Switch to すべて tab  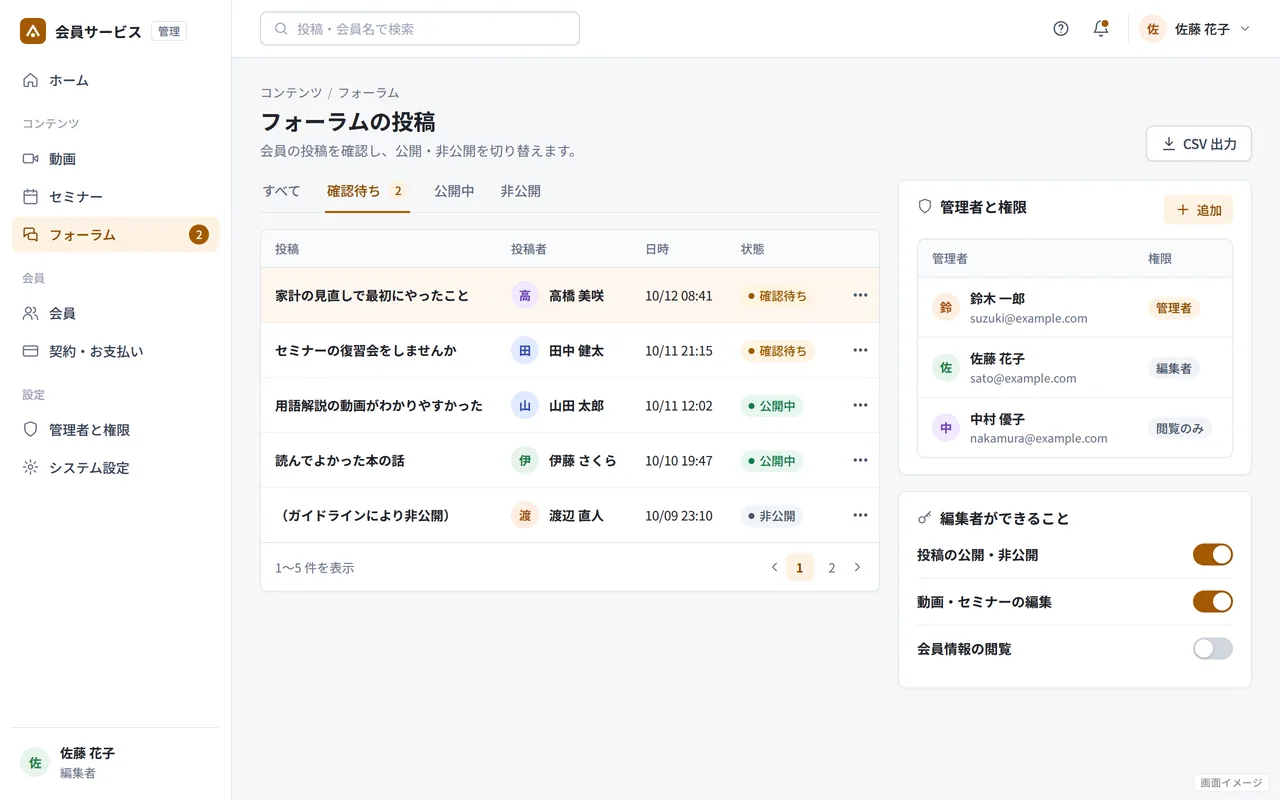tap(281, 191)
